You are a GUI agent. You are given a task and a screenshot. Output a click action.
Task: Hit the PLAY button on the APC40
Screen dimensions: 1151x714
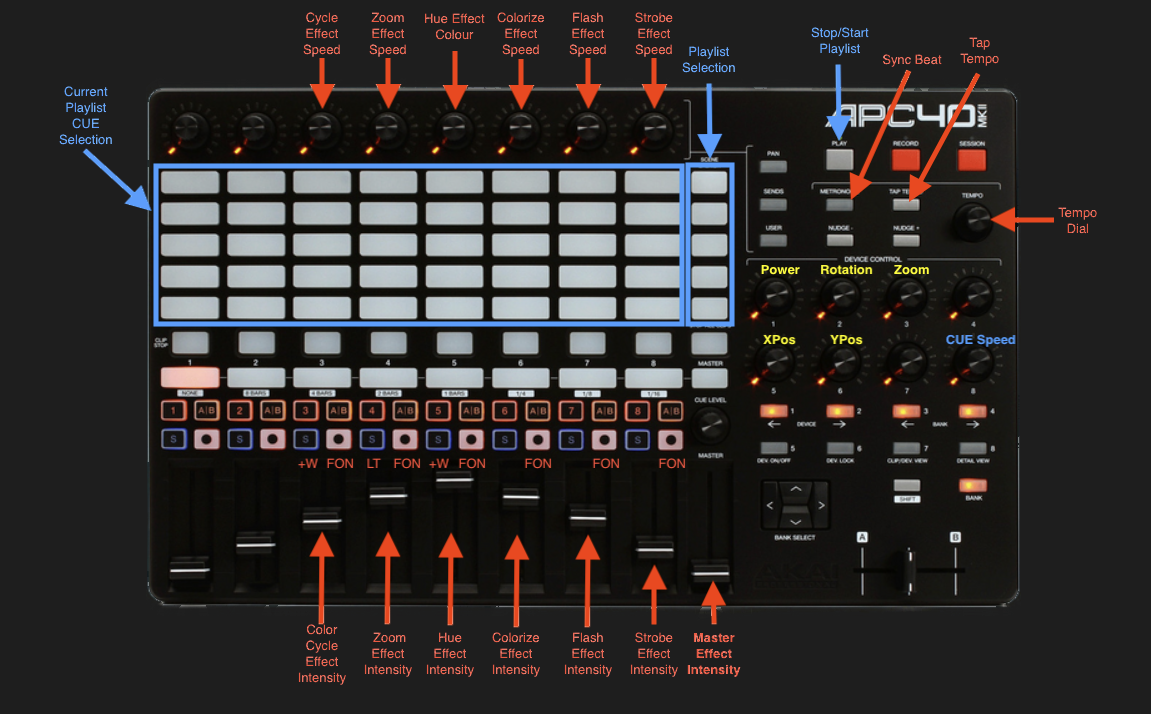839,159
